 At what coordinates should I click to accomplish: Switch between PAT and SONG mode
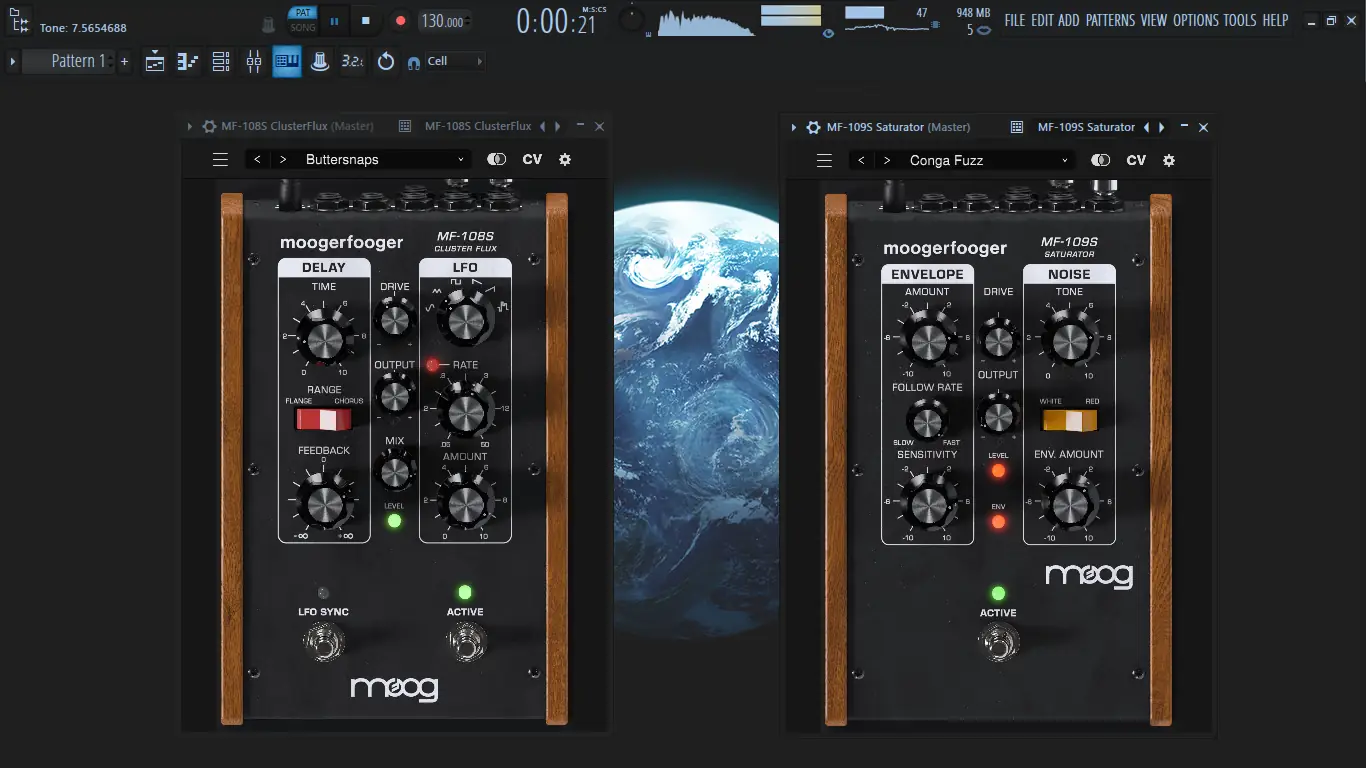point(302,20)
